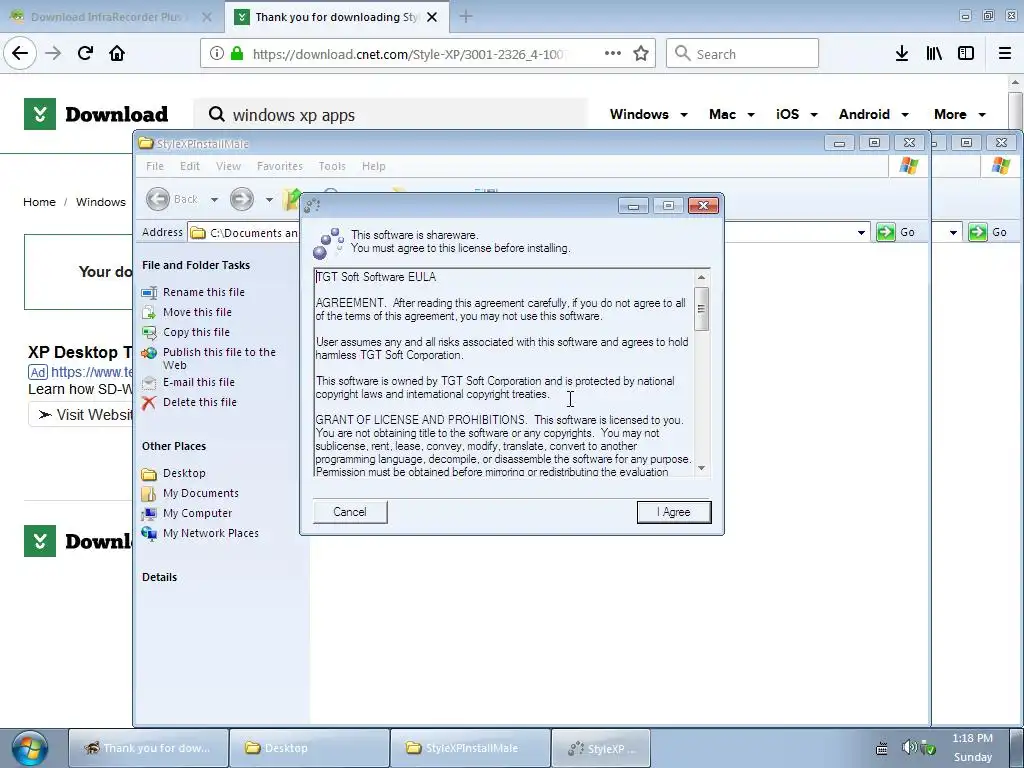Open Desktop in Other Places

[x=184, y=473]
